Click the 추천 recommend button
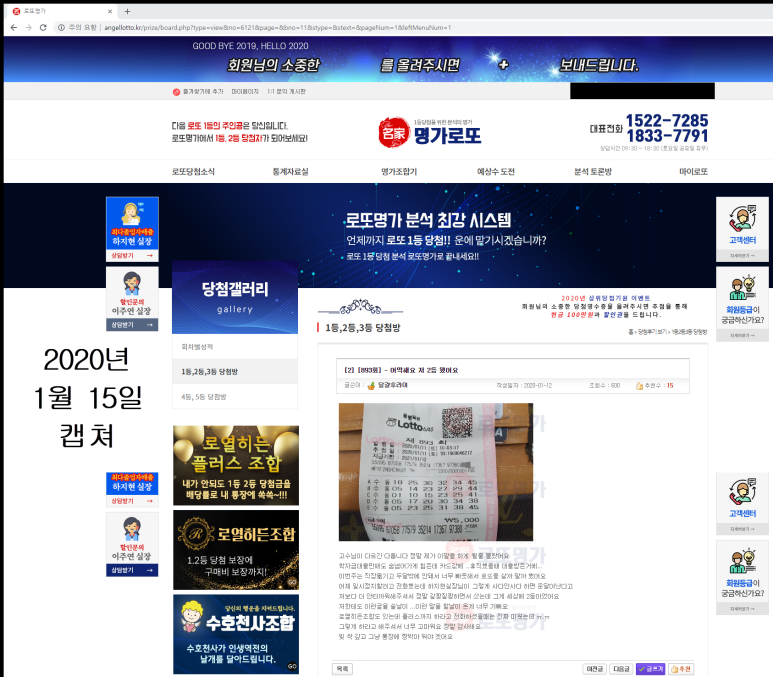The width and height of the screenshot is (773, 677). click(x=681, y=669)
